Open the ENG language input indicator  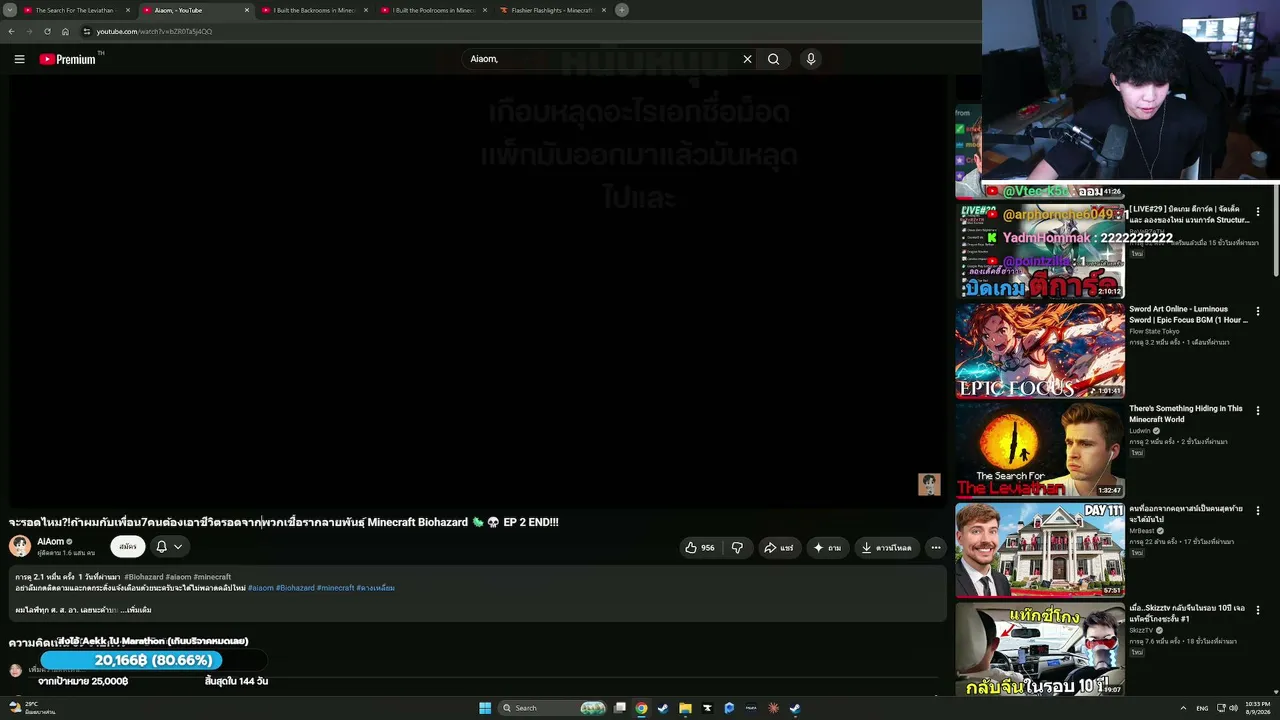coord(1202,708)
